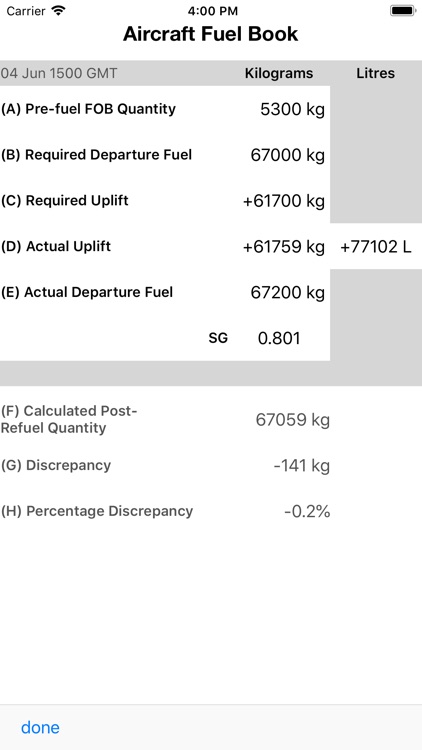The width and height of the screenshot is (422, 750).
Task: Tap the 04 Jun 1500 GMT date
Action: pyautogui.click(x=59, y=73)
